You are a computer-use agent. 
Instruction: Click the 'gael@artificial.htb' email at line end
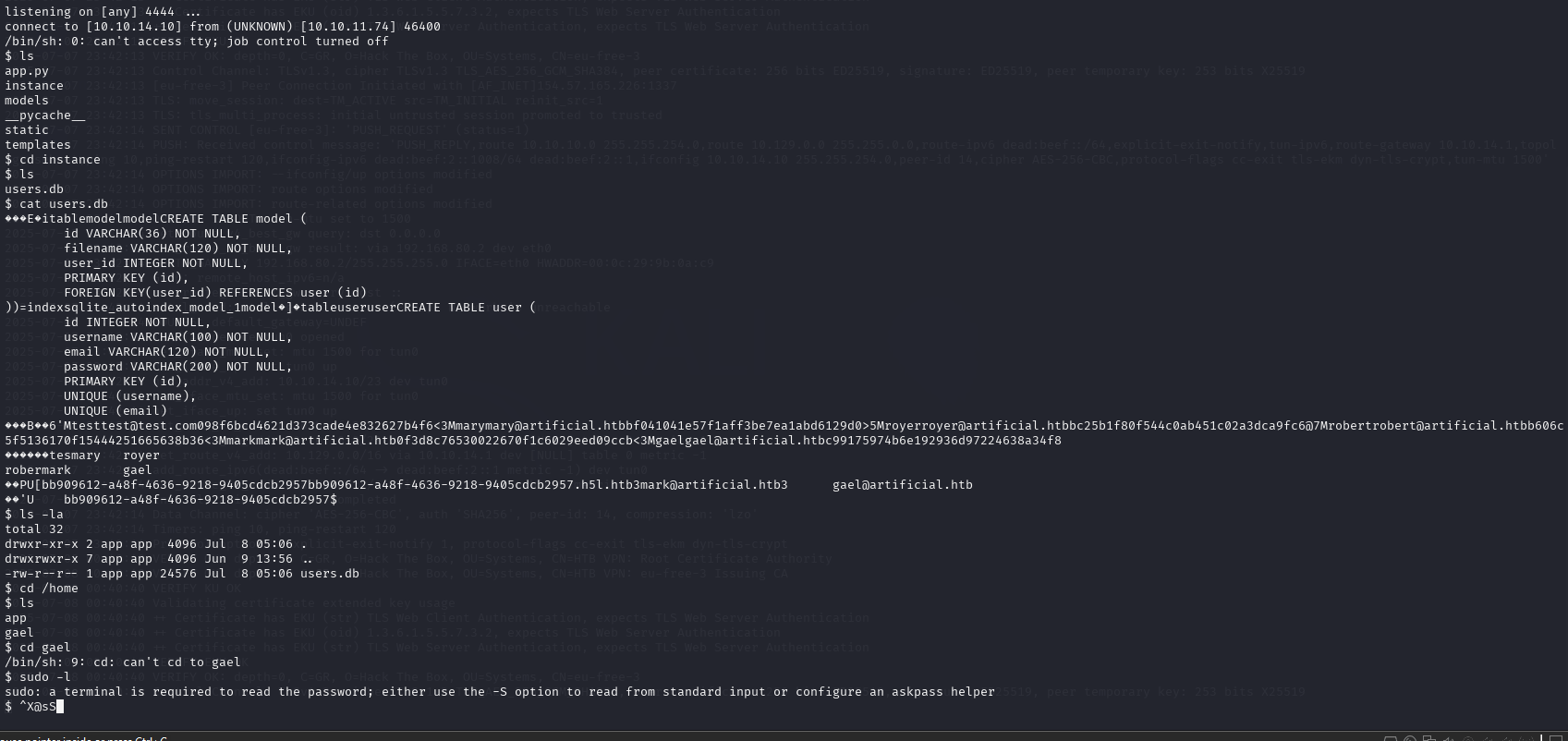click(x=902, y=485)
